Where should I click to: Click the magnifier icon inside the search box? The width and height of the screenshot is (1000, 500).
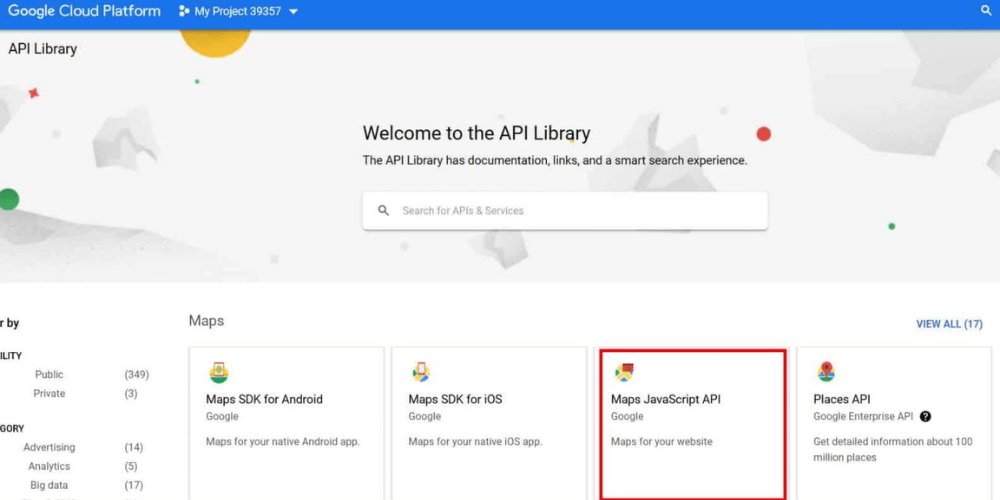[383, 210]
